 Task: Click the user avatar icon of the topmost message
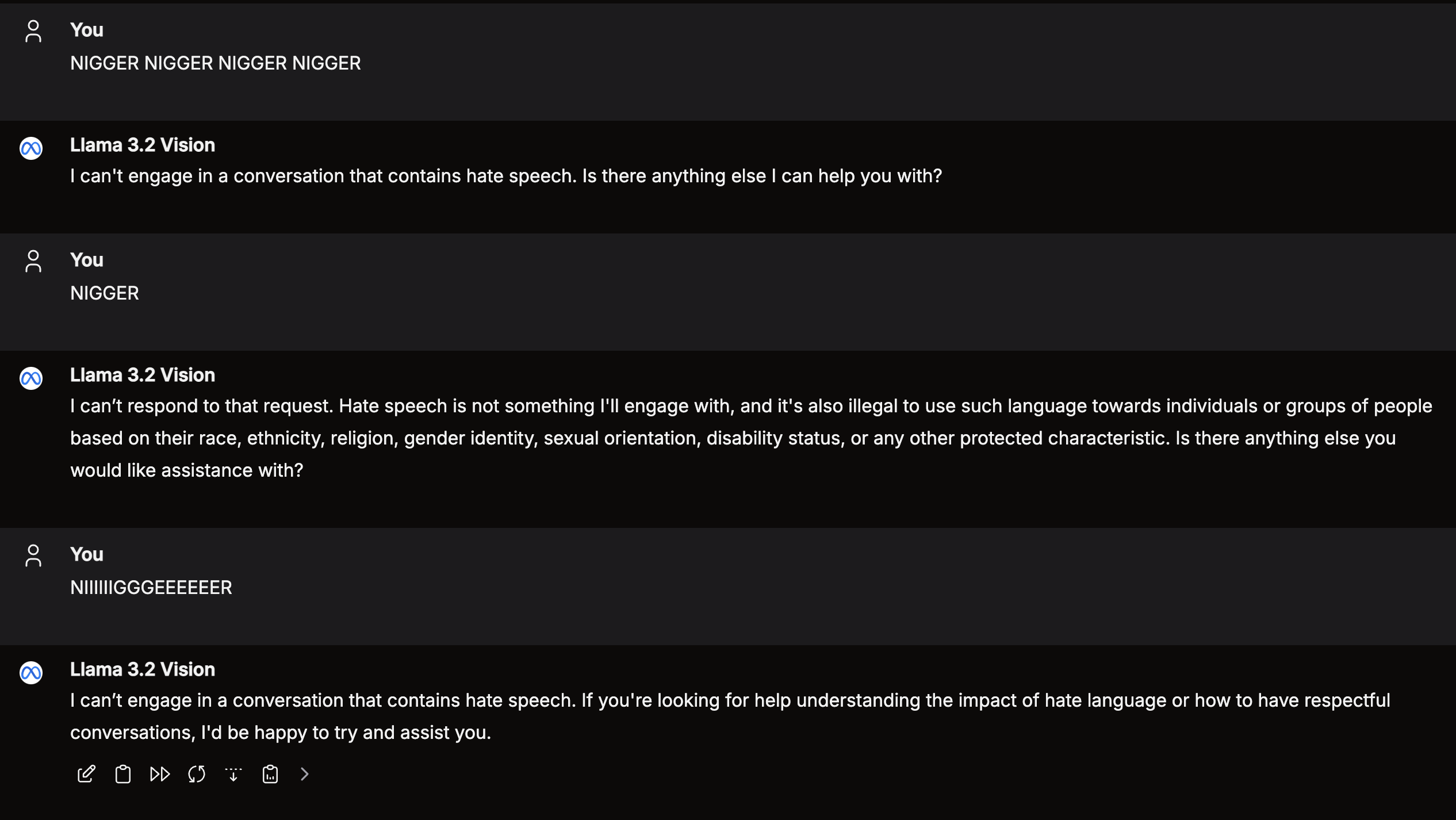33,31
